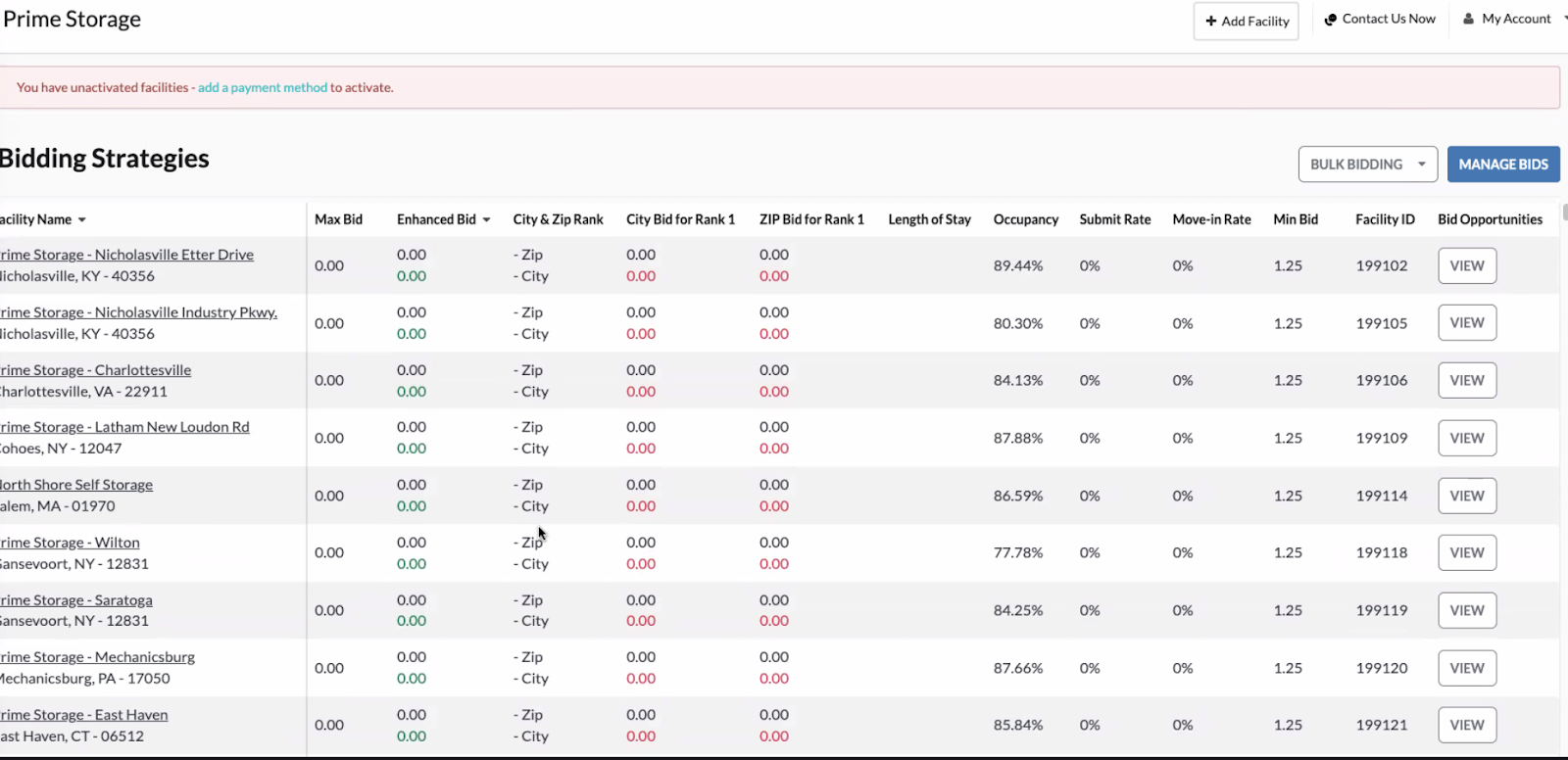Open Prime Storage - Mechanicsburg facility link
The height and width of the screenshot is (760, 1568).
click(97, 657)
